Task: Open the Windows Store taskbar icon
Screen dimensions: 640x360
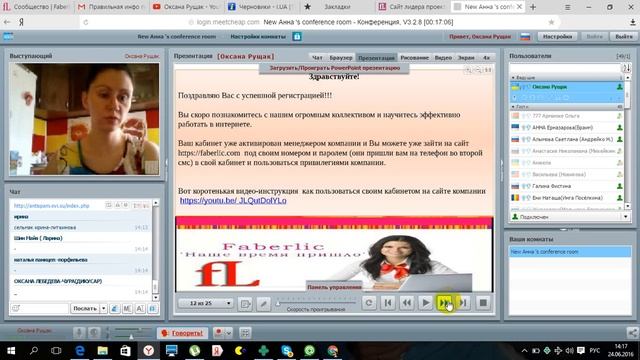Action: click(x=125, y=351)
